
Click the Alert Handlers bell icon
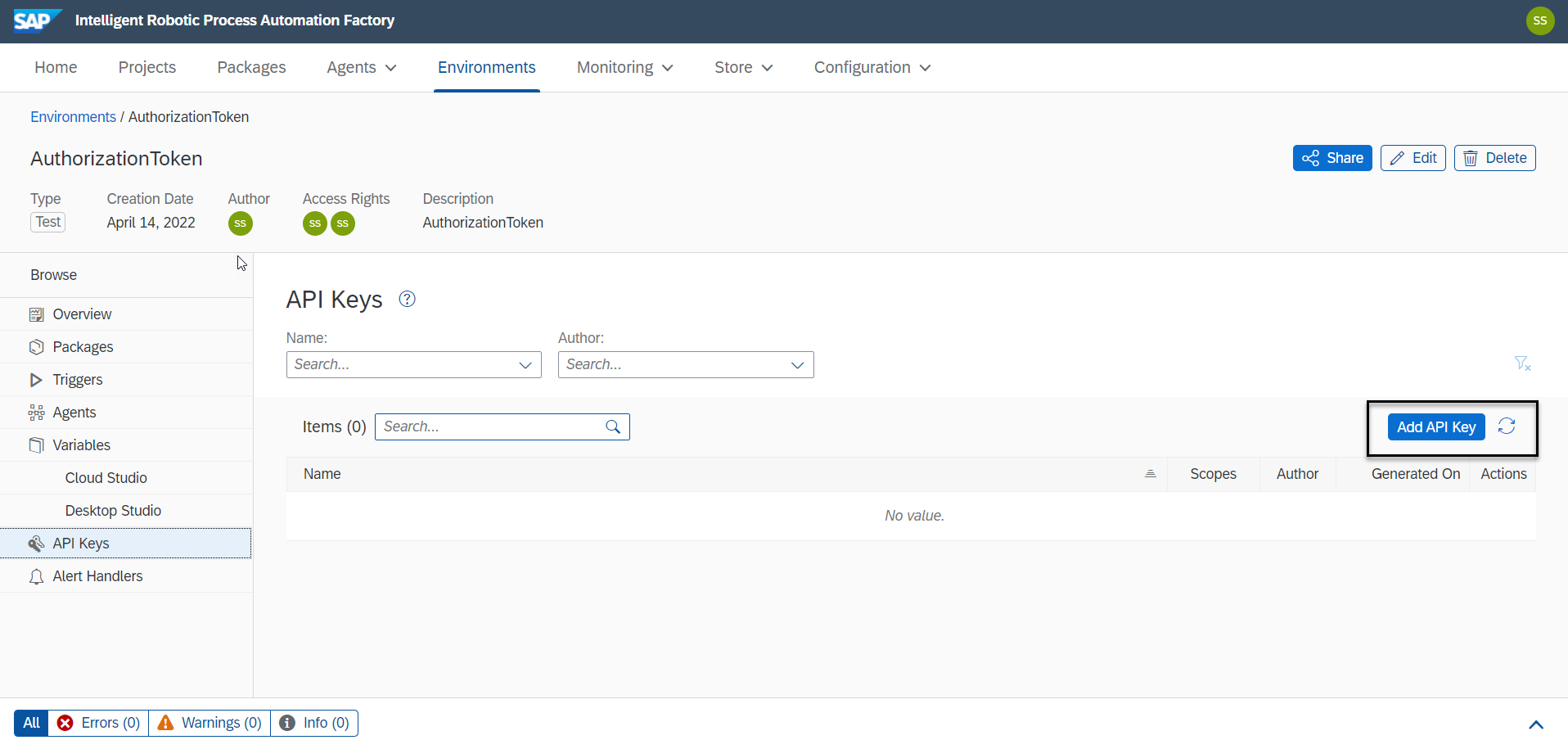pos(36,576)
